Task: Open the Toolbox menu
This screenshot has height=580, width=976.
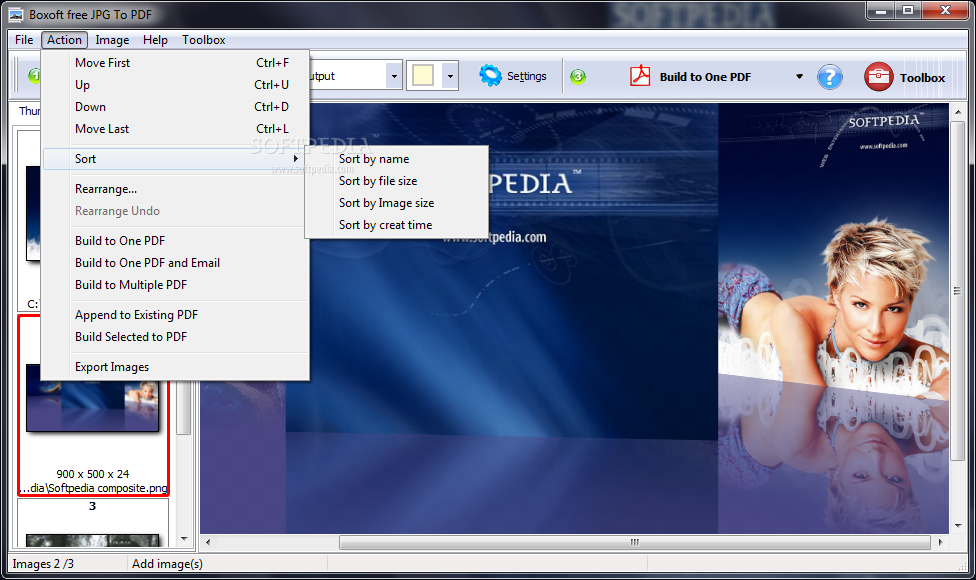Action: pyautogui.click(x=204, y=40)
